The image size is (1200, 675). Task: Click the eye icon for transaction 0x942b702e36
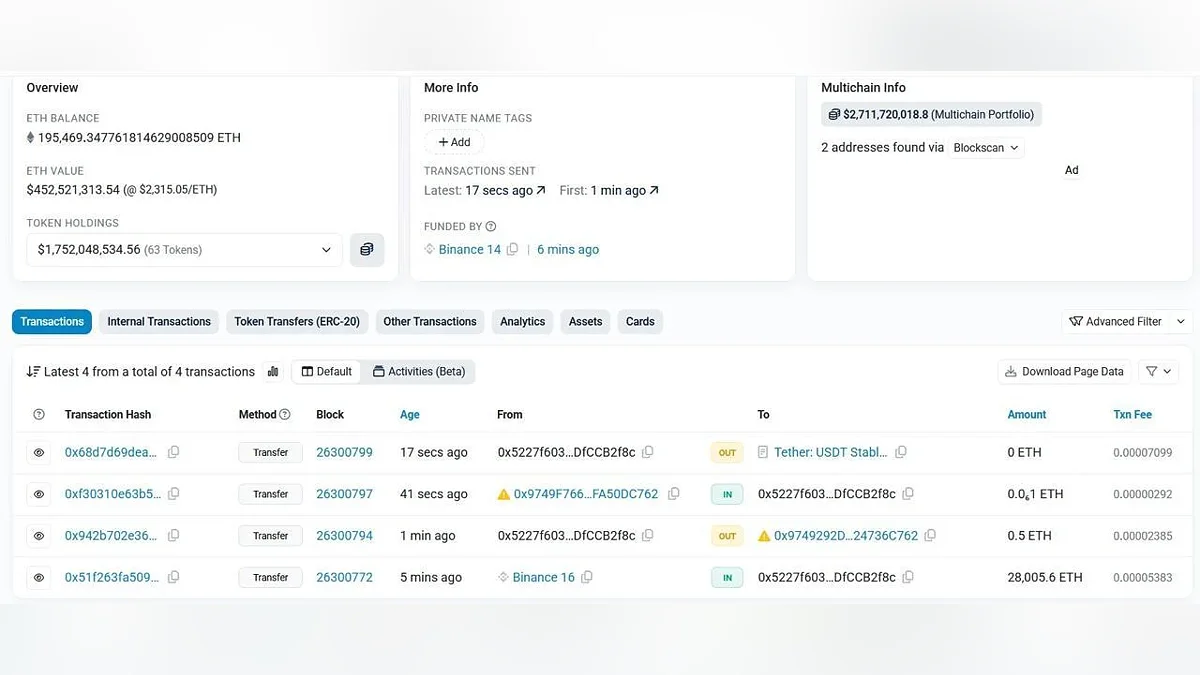point(39,536)
